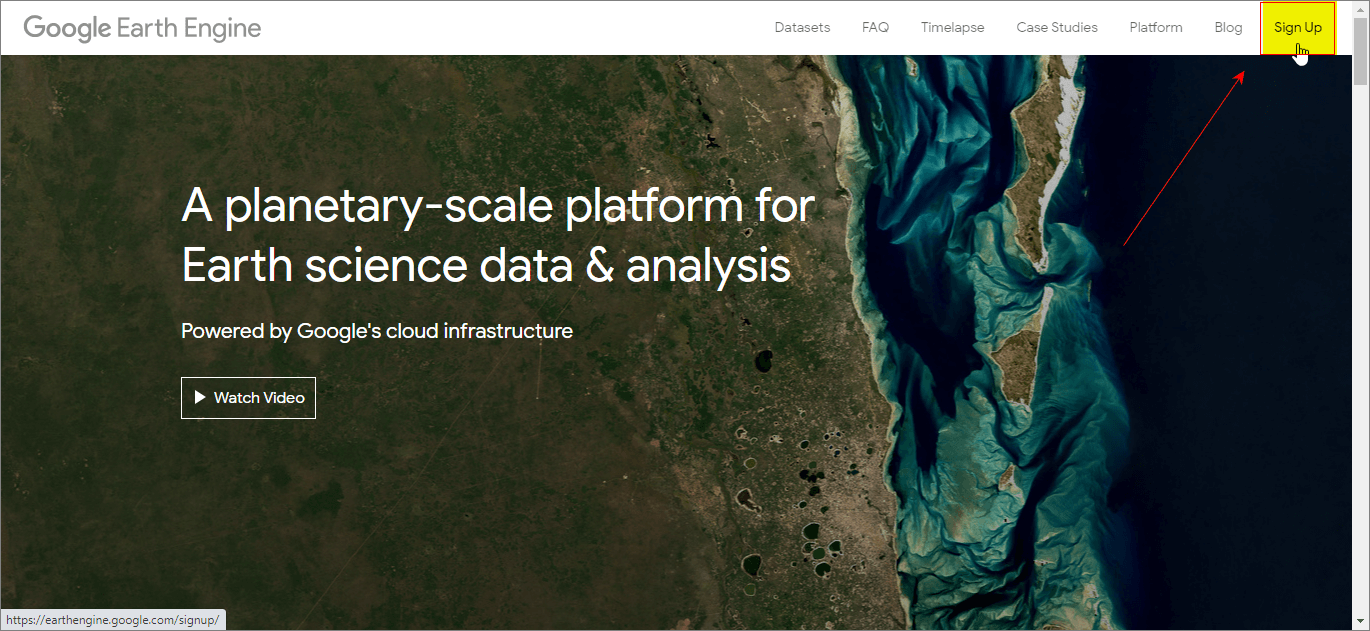The image size is (1370, 631).
Task: Click the scrollbar down arrow
Action: pos(1362,622)
